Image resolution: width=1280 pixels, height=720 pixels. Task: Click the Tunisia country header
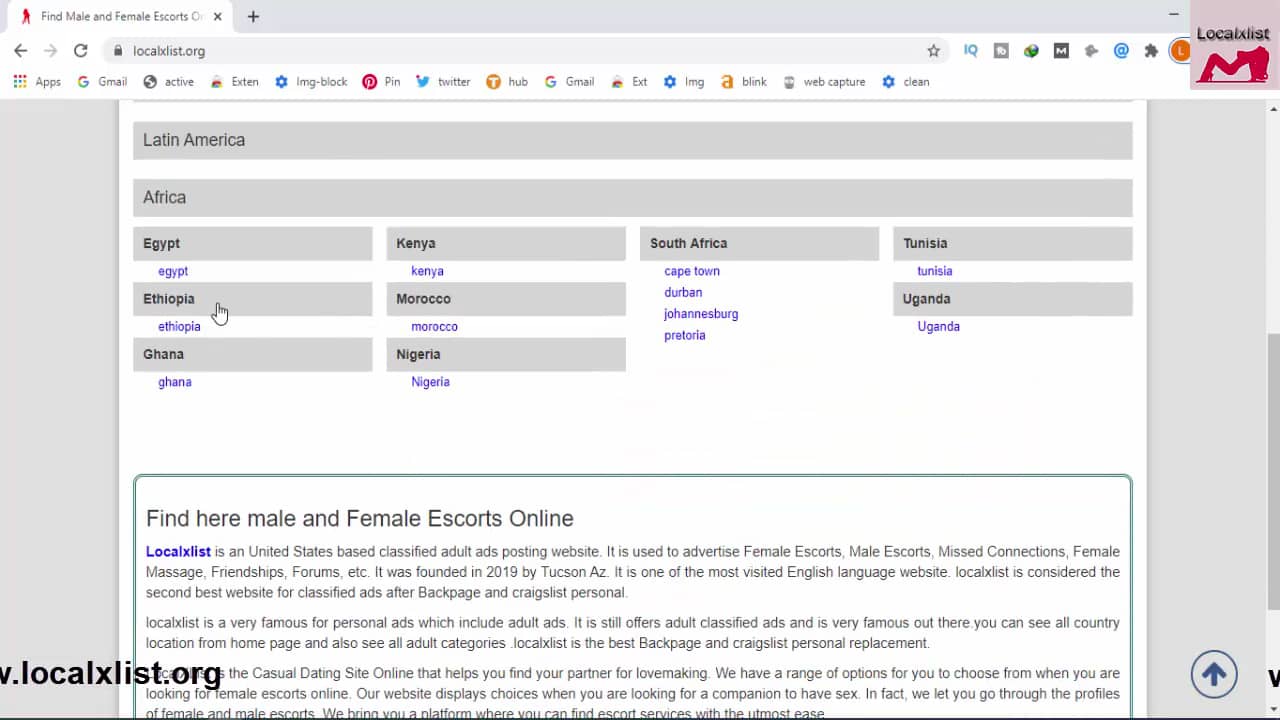click(x=1012, y=243)
